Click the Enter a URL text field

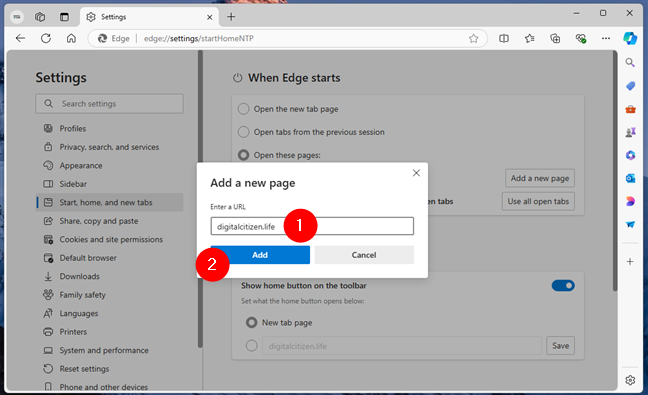pyautogui.click(x=312, y=226)
